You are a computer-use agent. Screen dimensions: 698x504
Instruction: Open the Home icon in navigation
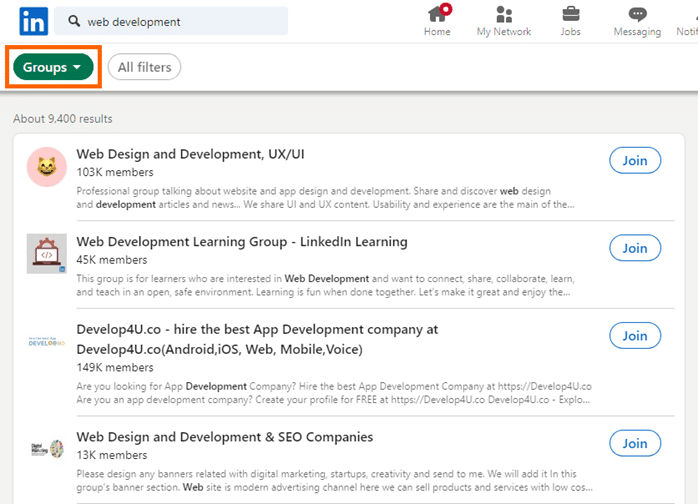437,14
